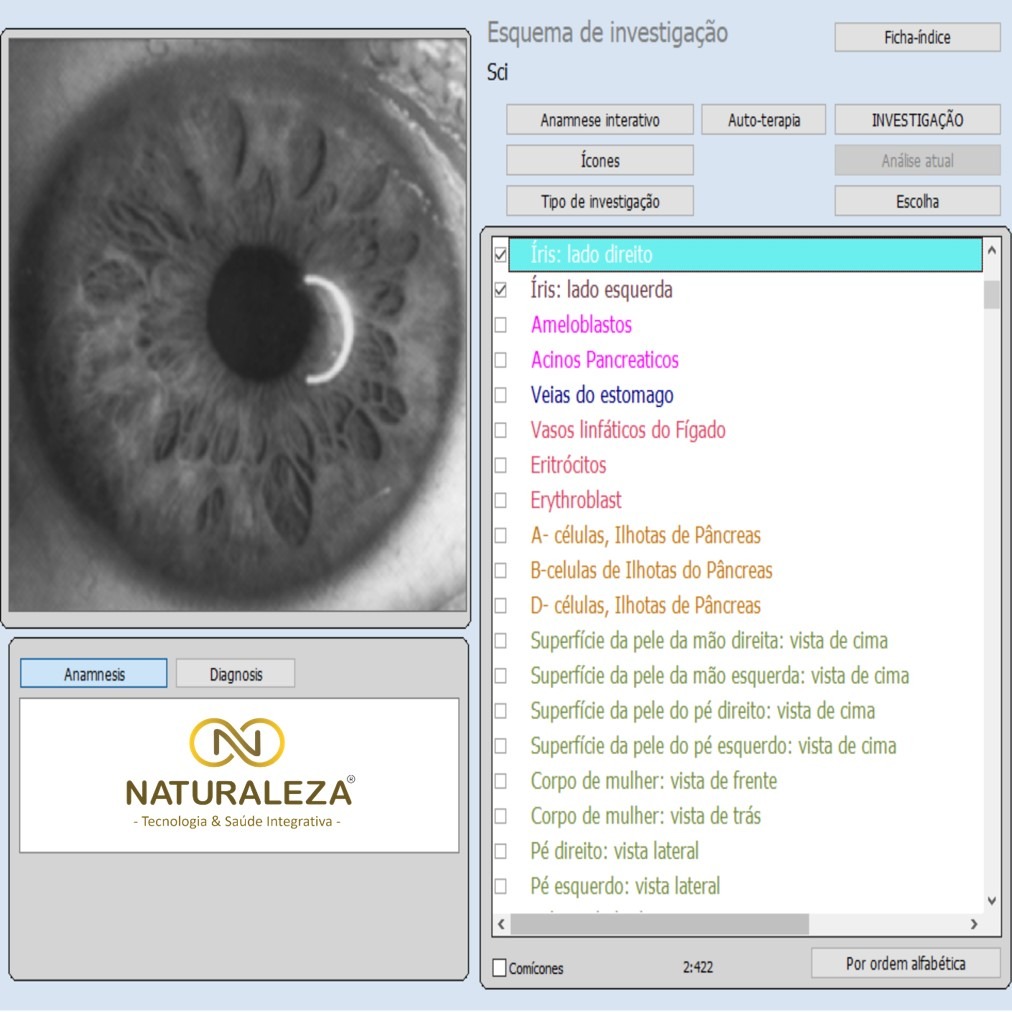Open Tipo de investigação options
1012x1012 pixels.
pyautogui.click(x=599, y=201)
